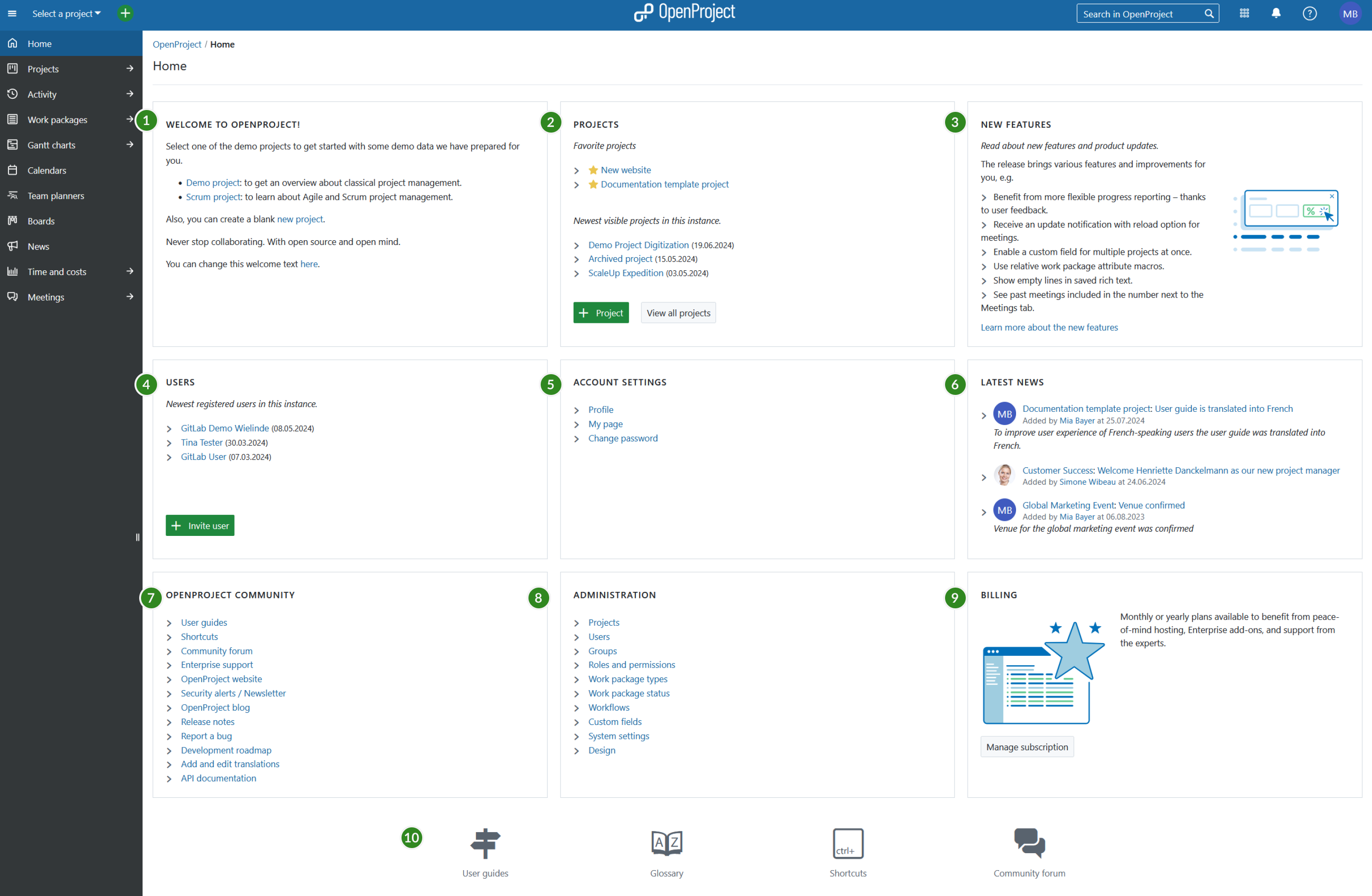Open the User guides signpost icon
This screenshot has height=896, width=1372.
[485, 842]
